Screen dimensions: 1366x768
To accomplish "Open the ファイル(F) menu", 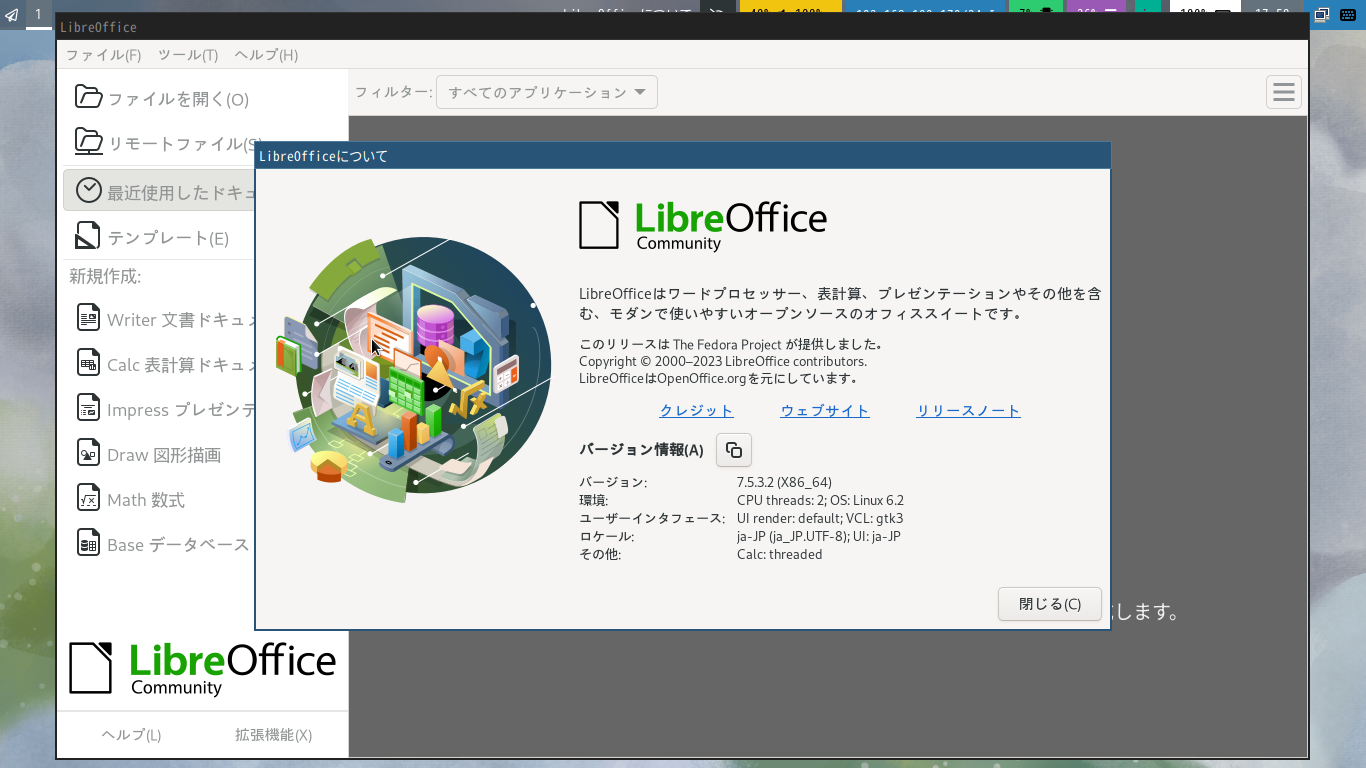I will (x=103, y=55).
